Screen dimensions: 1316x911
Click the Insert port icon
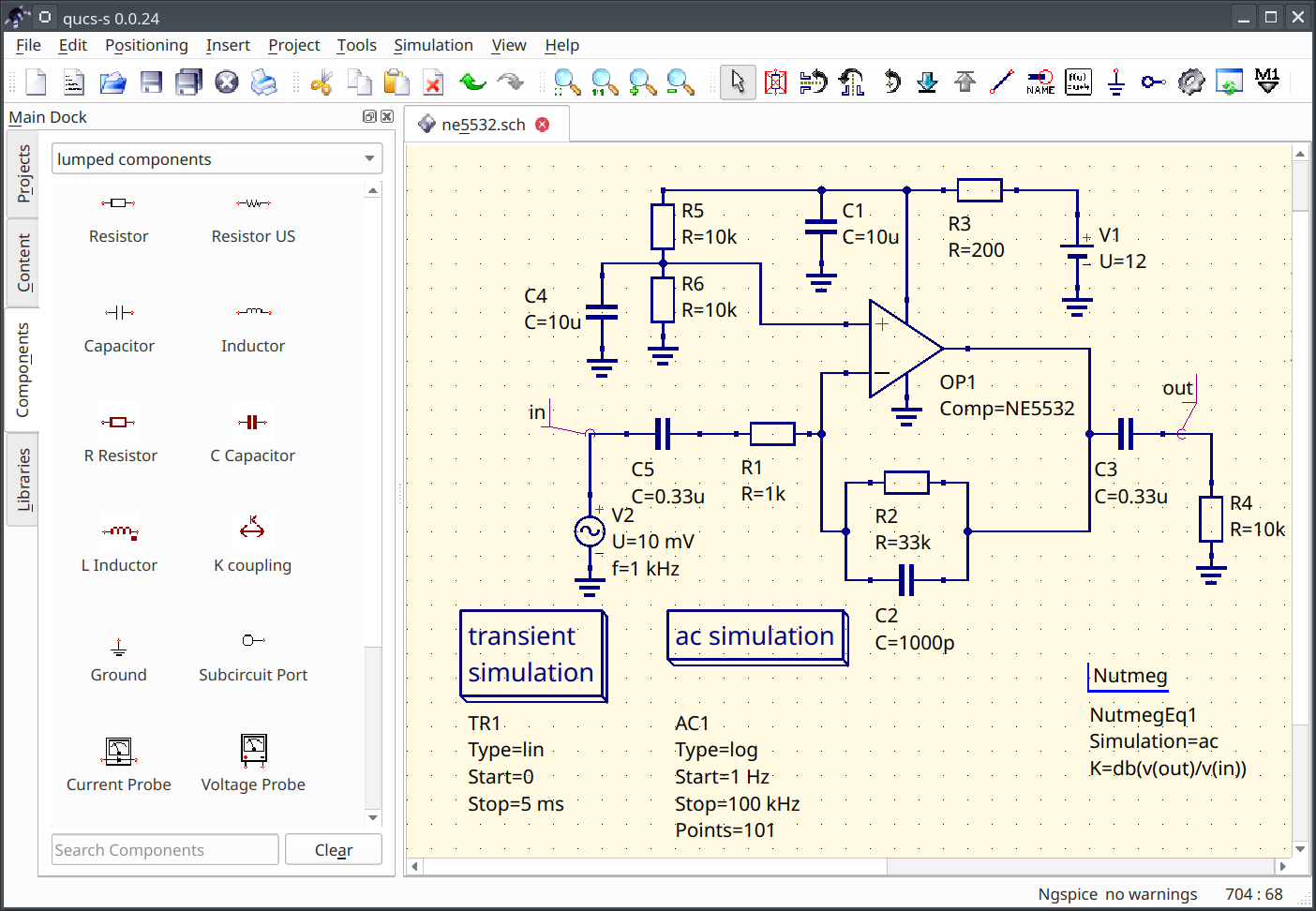coord(1153,82)
